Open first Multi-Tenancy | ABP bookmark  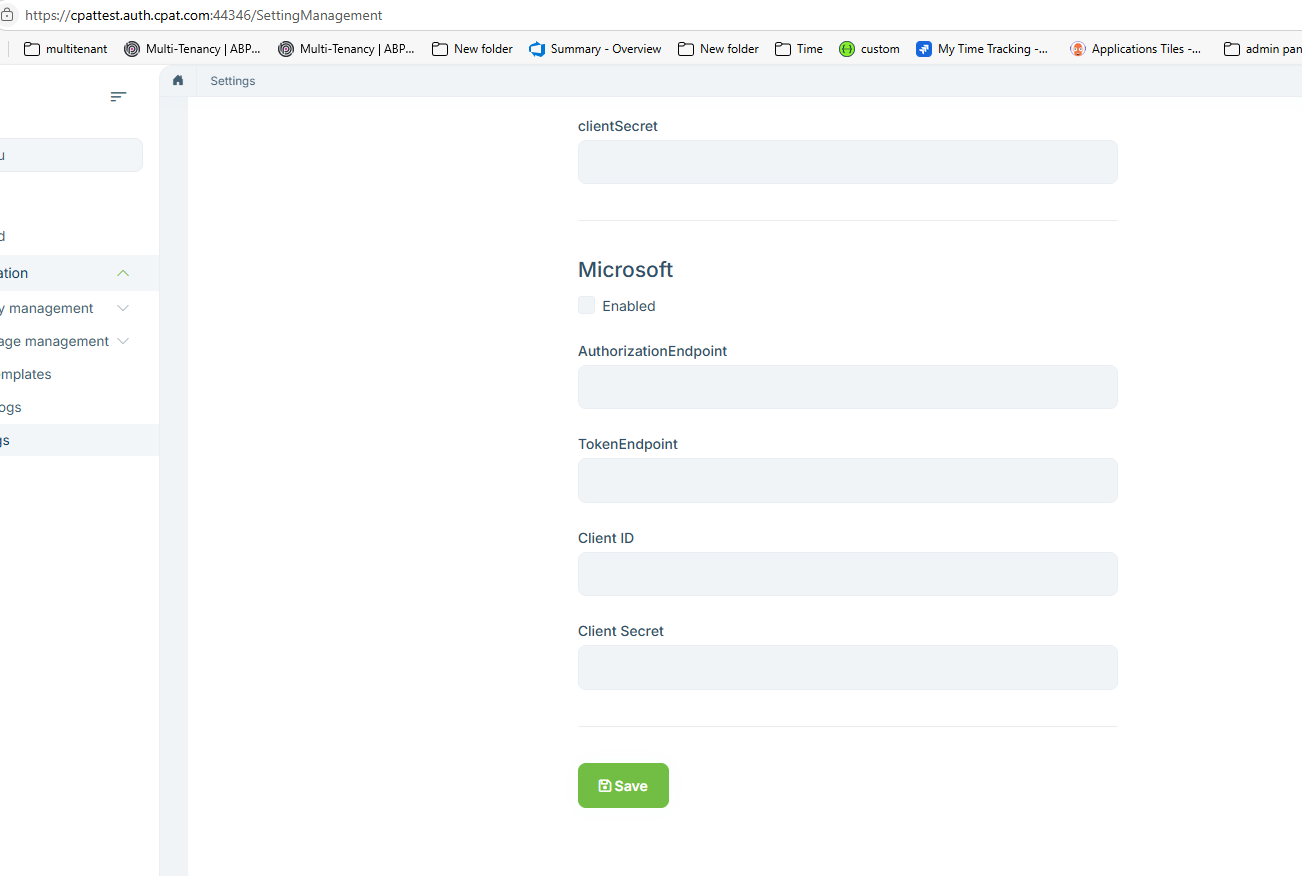pos(192,48)
